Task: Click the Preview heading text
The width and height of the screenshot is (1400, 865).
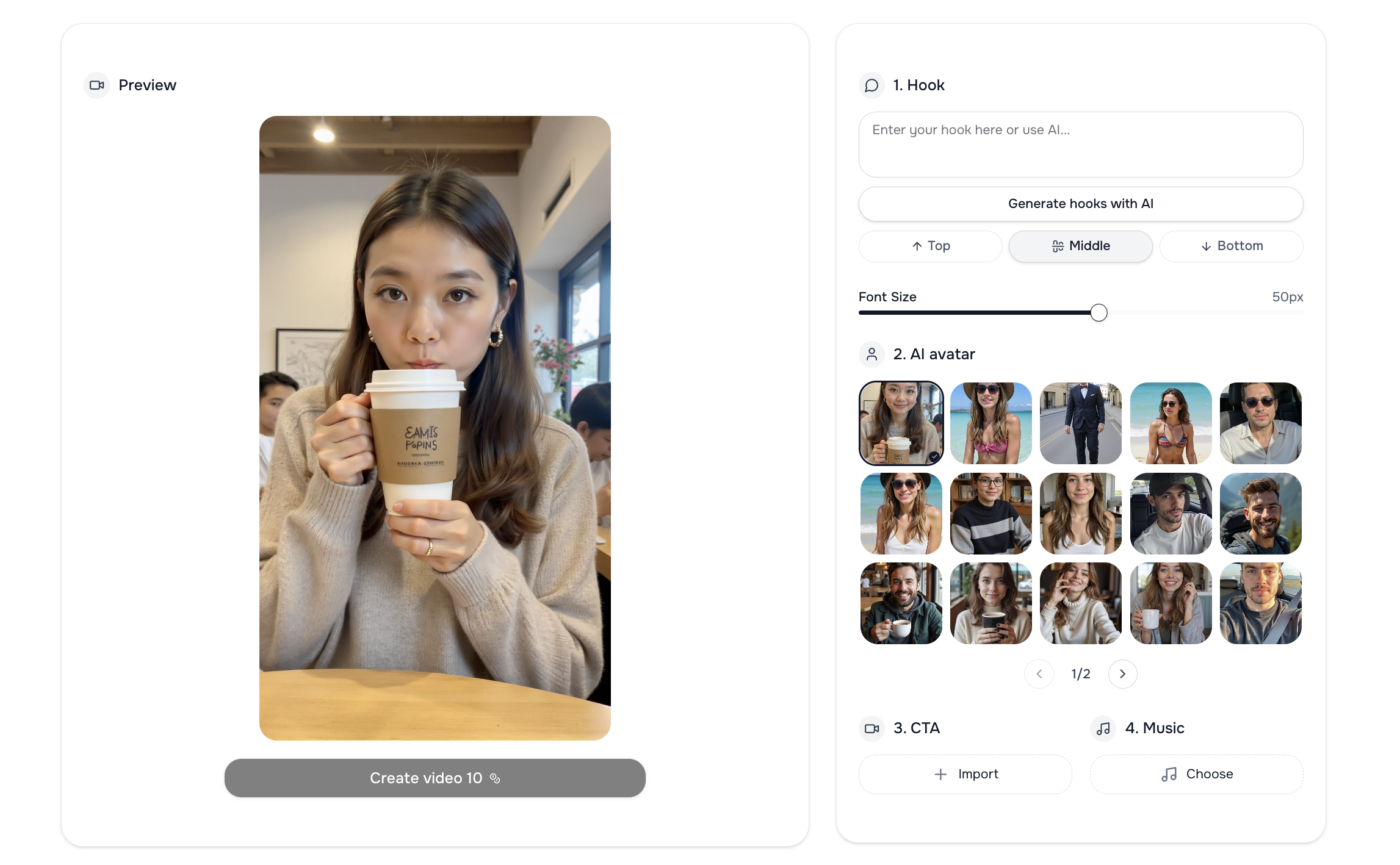Action: point(147,85)
